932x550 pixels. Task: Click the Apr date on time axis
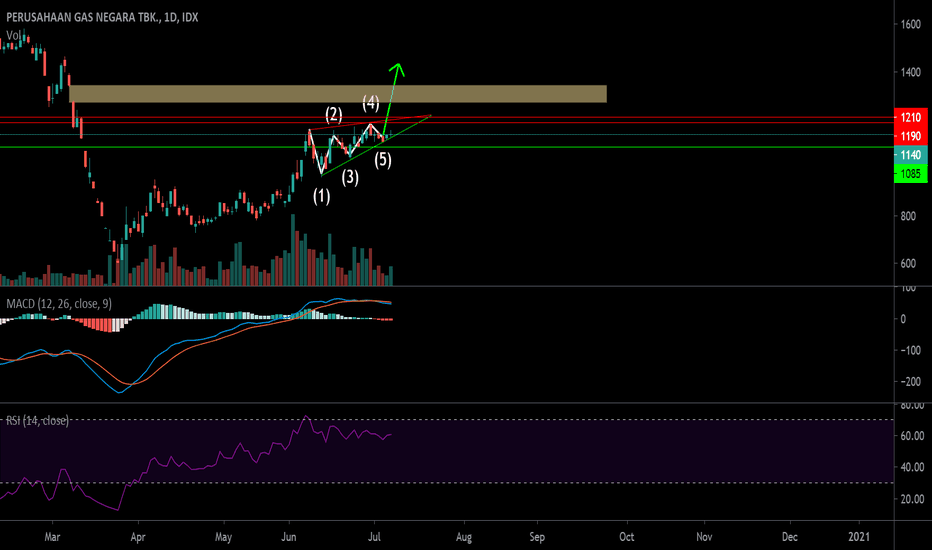[x=137, y=537]
